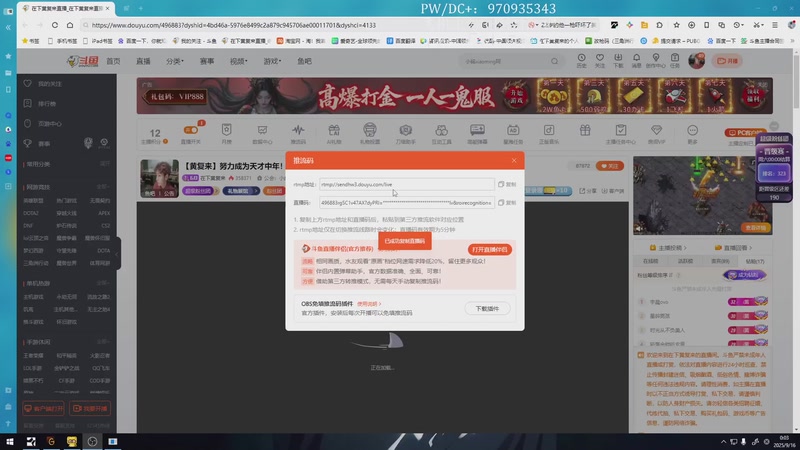Open the VIP diamond icon
Screen dimensions: 800x450
[x=656, y=134]
